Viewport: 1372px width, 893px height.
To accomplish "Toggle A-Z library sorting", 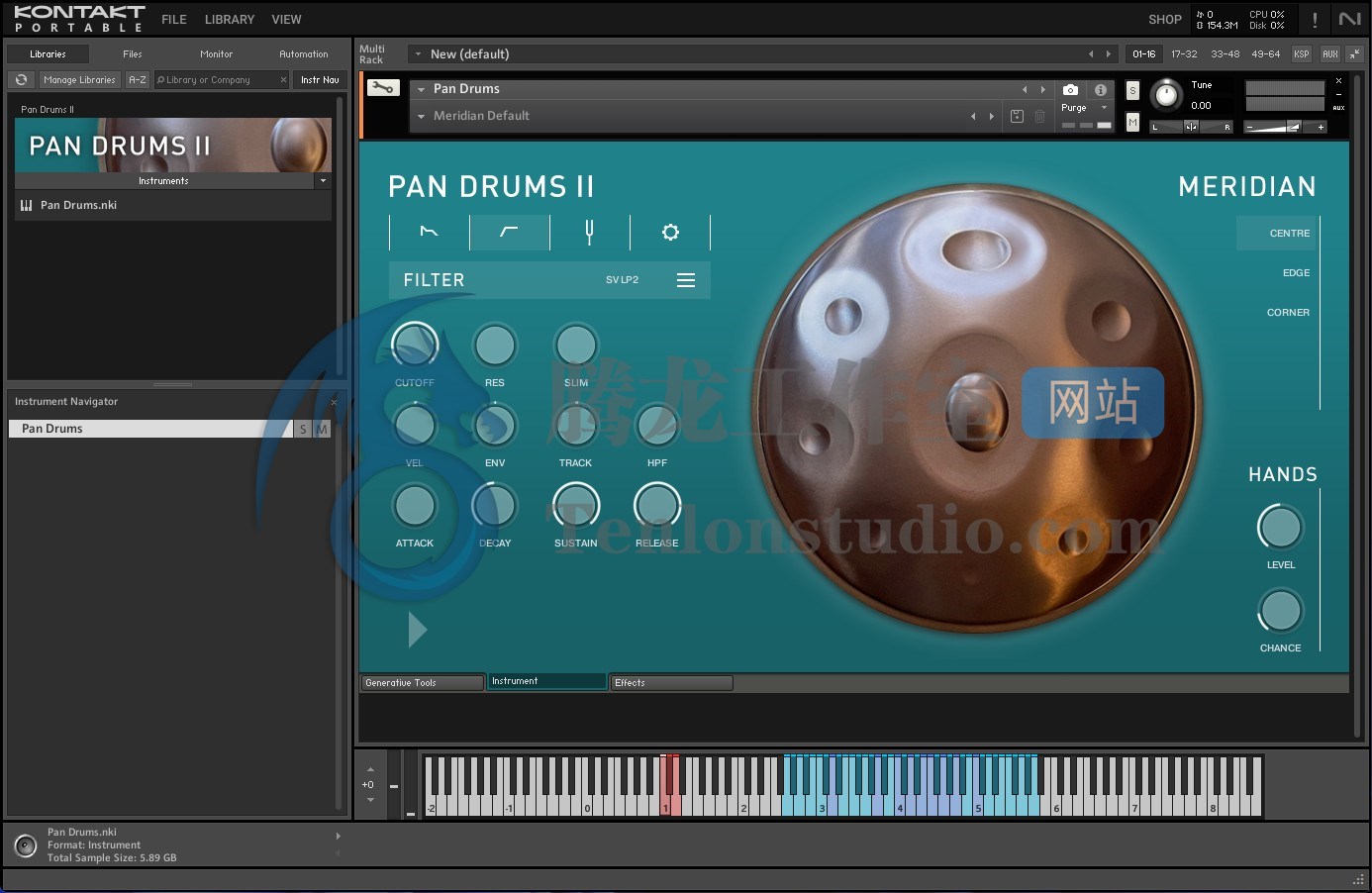I will coord(138,80).
